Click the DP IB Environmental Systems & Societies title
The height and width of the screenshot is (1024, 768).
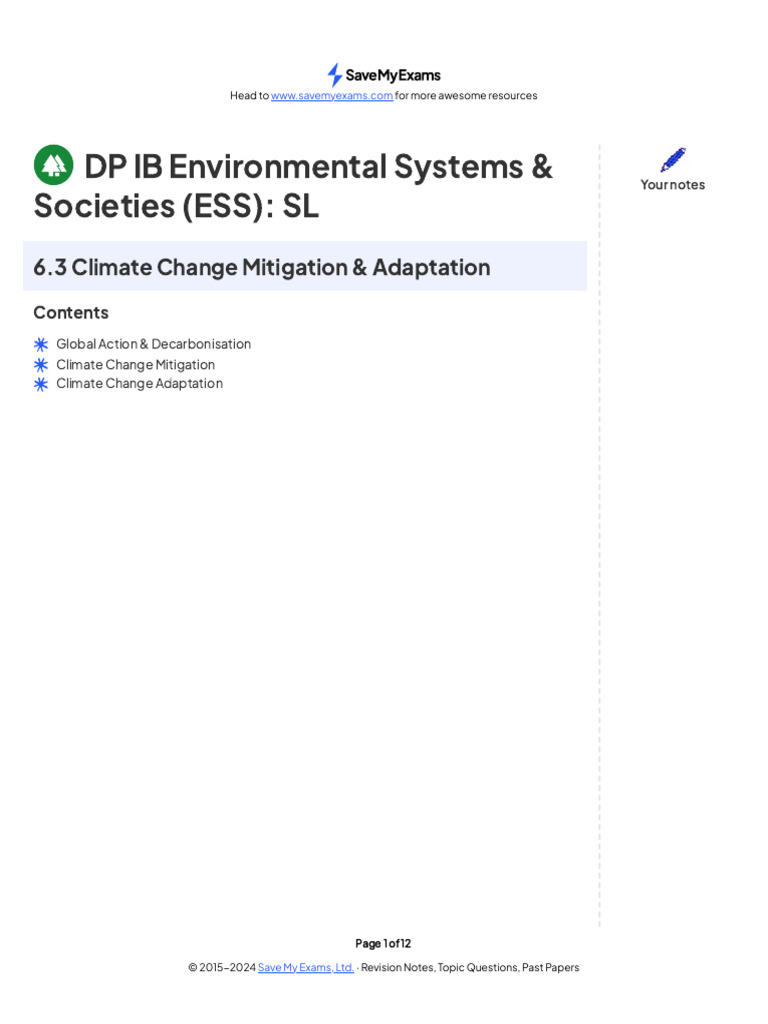pos(293,186)
